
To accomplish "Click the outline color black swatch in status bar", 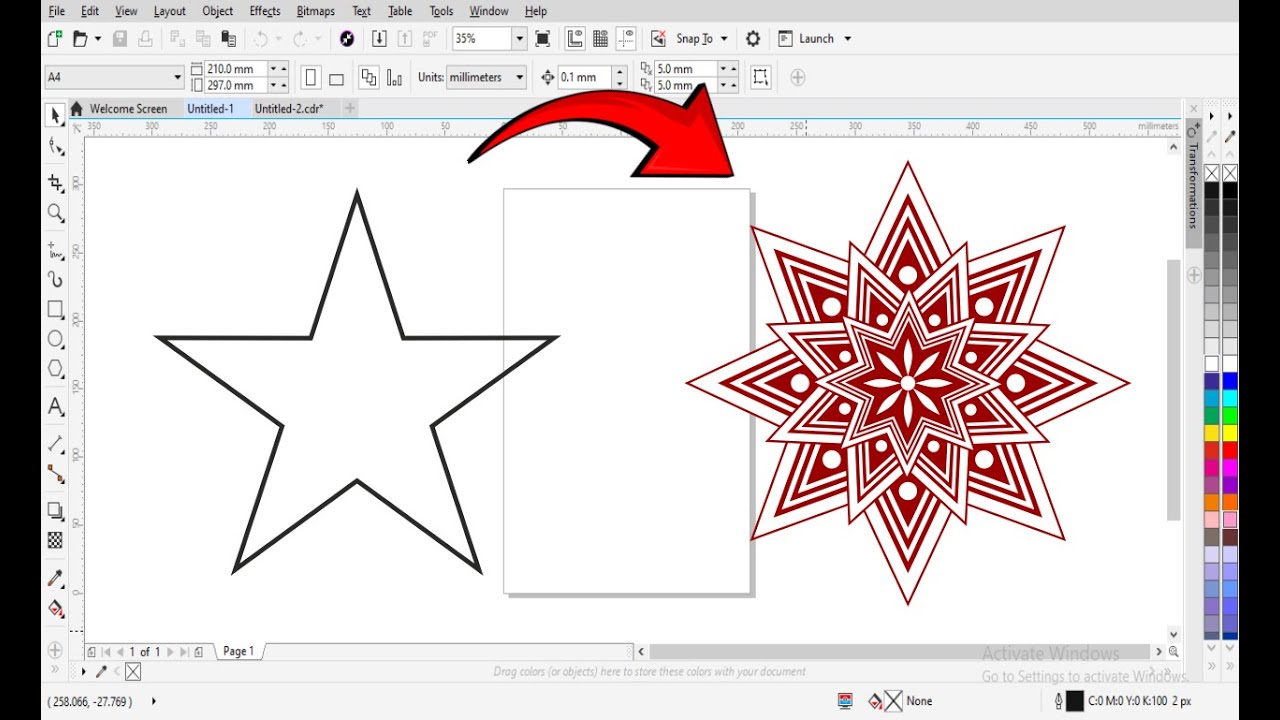I will coord(1074,701).
